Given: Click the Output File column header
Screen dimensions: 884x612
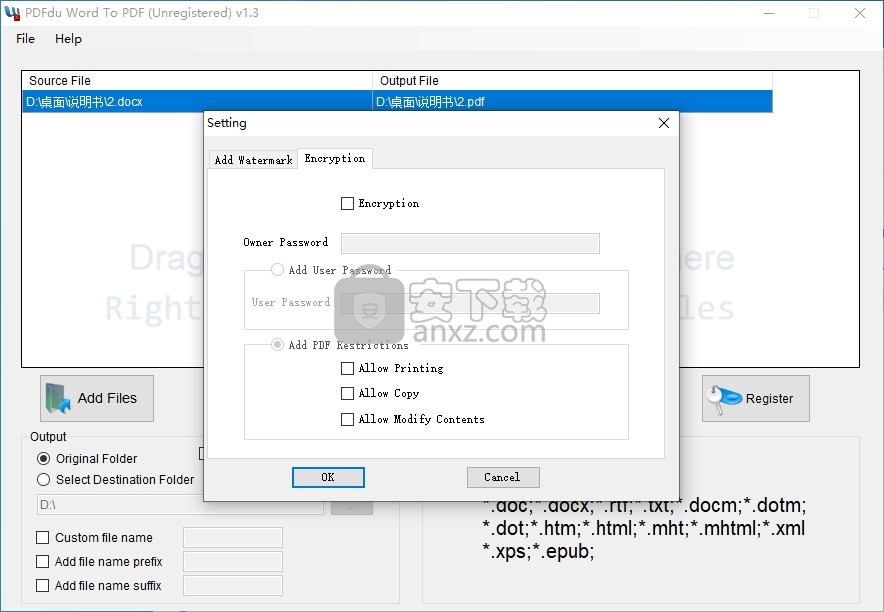Looking at the screenshot, I should [x=572, y=81].
